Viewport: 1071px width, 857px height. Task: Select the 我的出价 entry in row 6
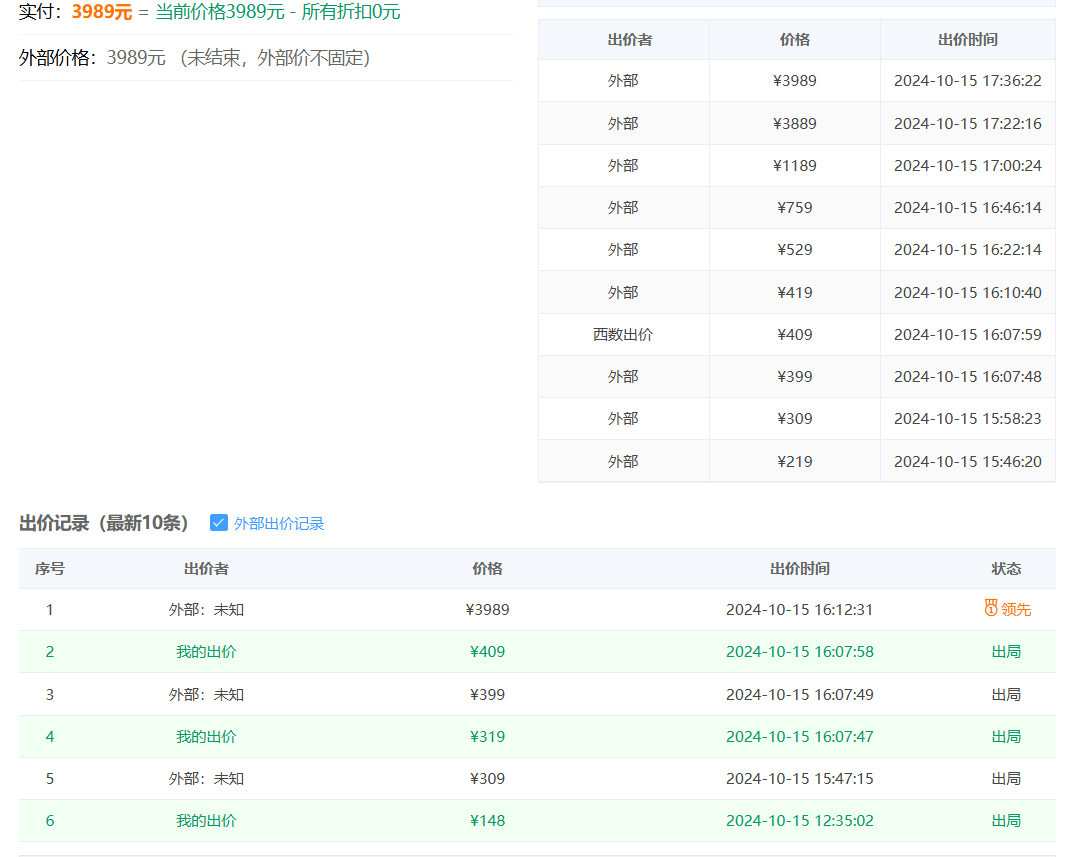tap(206, 821)
